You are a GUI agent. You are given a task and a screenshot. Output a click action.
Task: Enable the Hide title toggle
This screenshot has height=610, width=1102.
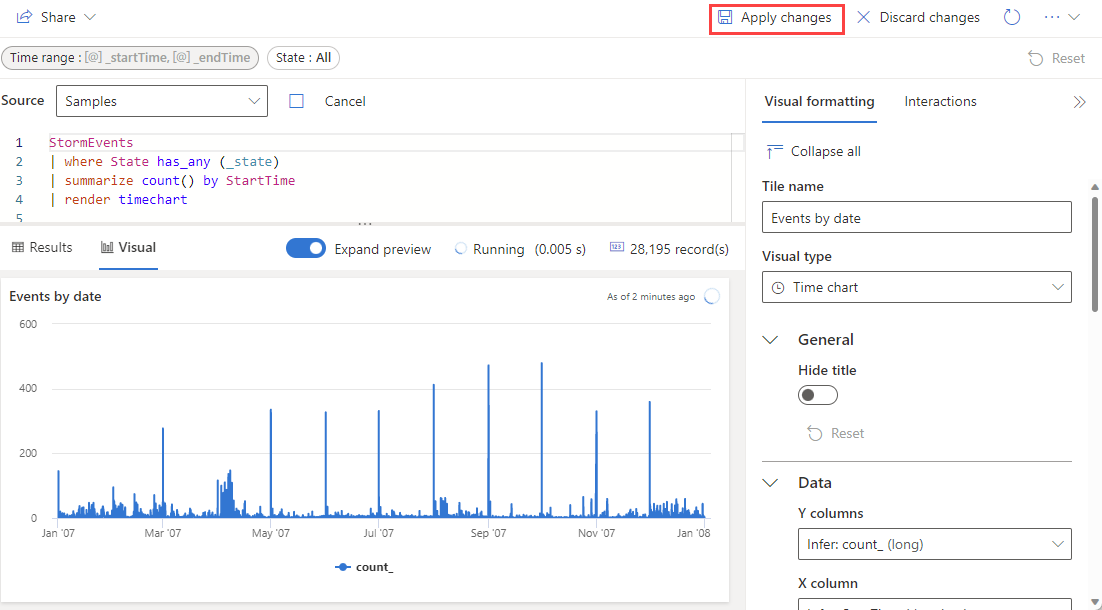coord(817,395)
